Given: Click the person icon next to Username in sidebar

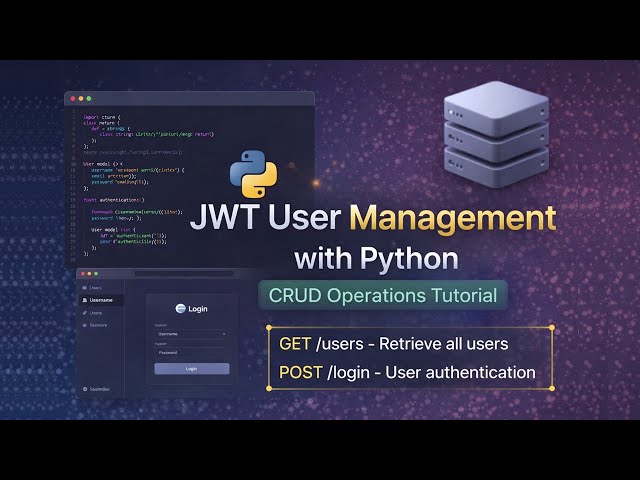Looking at the screenshot, I should (85, 300).
